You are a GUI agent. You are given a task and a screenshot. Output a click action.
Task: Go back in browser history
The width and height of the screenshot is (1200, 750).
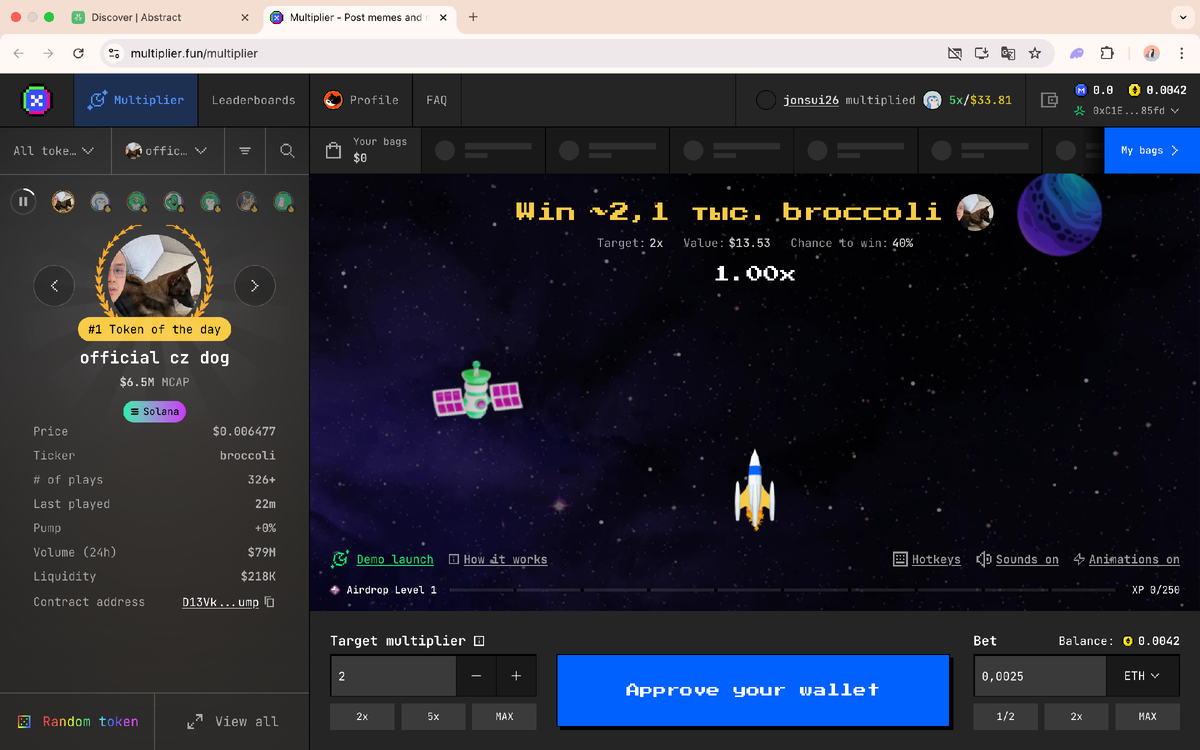[x=19, y=53]
